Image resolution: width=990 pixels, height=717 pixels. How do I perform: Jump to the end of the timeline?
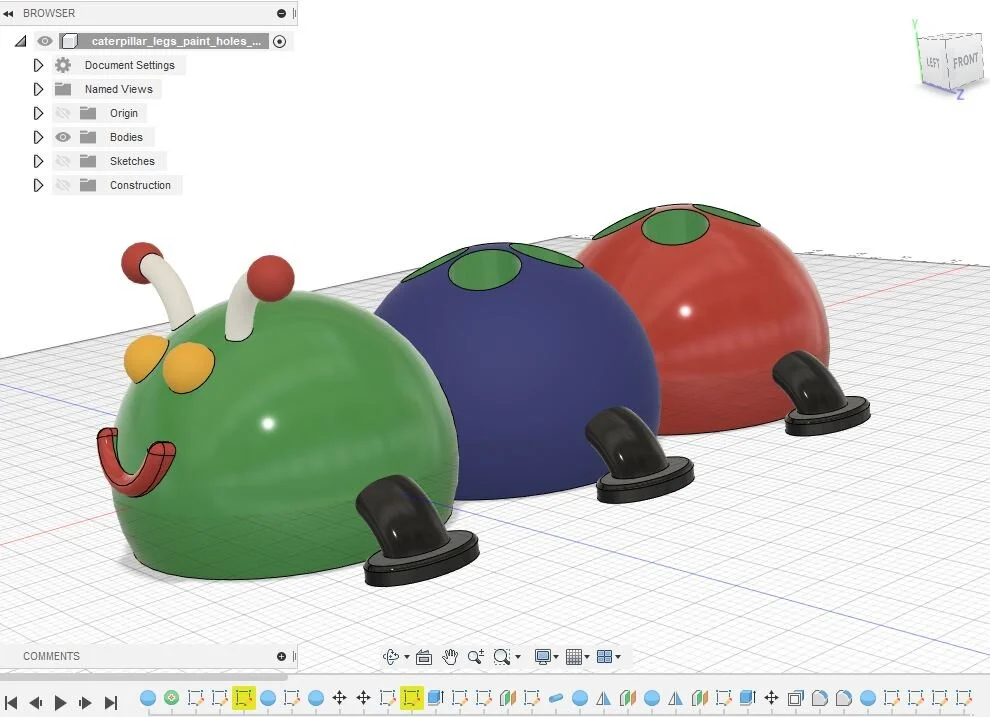coord(110,702)
